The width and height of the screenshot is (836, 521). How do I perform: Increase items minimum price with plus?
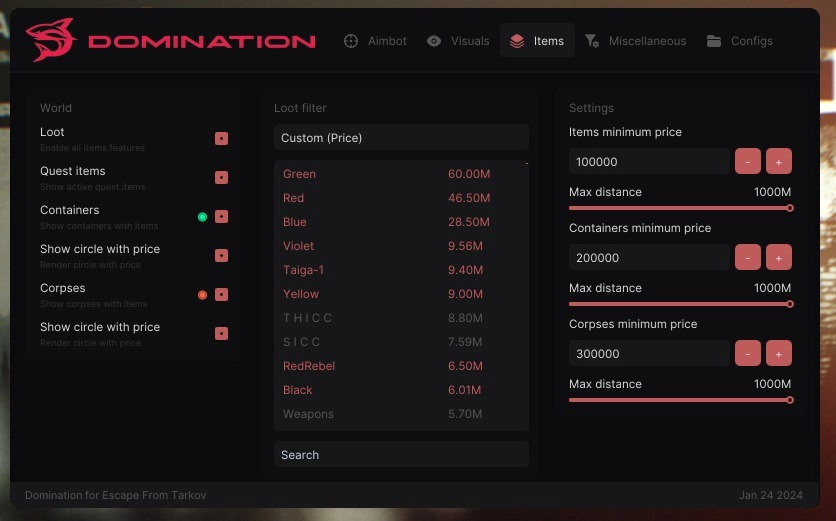click(779, 161)
